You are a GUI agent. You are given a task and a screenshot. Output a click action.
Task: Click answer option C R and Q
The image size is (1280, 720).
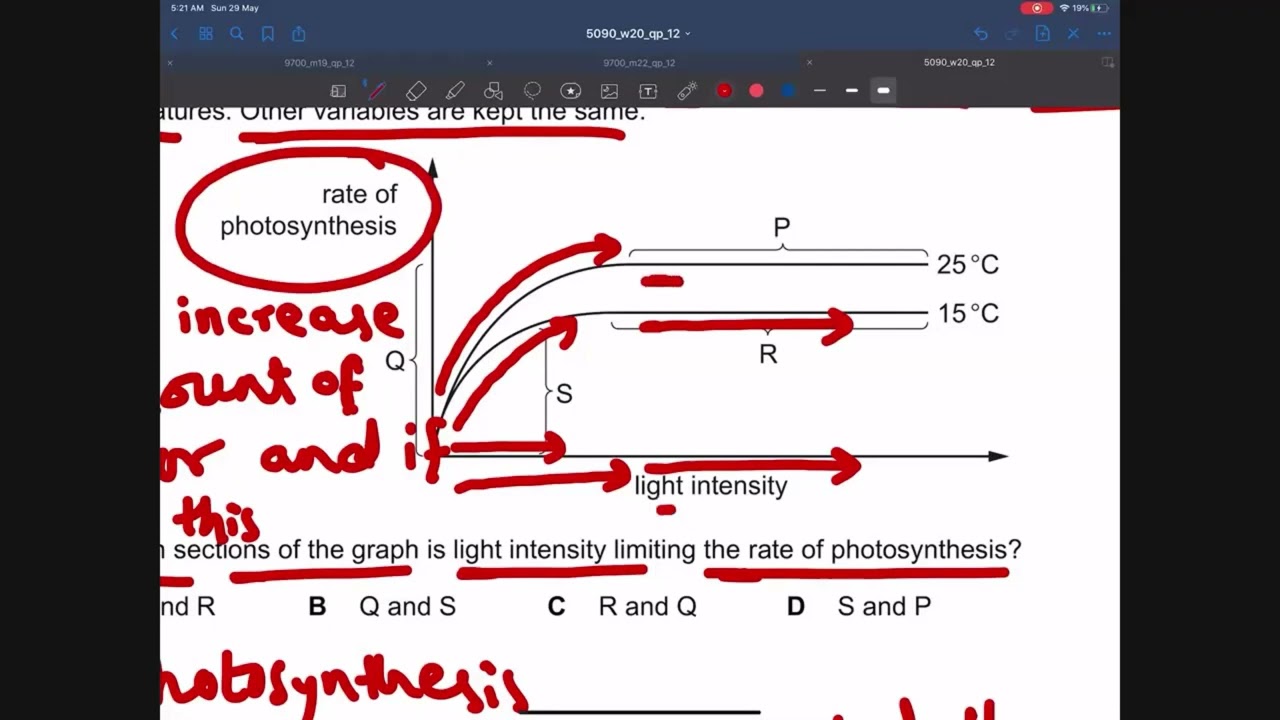coord(622,607)
